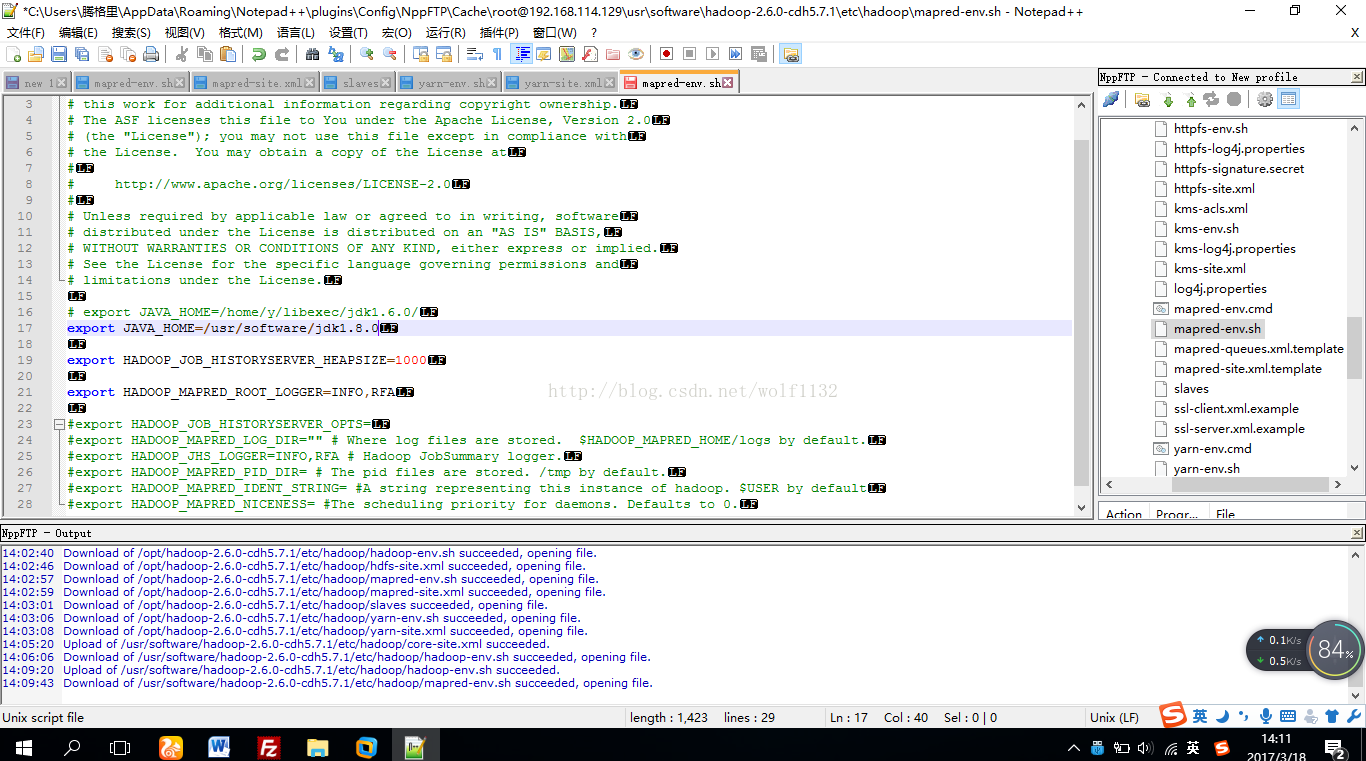1366x761 pixels.
Task: Open FileZilla from Windows taskbar
Action: point(268,747)
